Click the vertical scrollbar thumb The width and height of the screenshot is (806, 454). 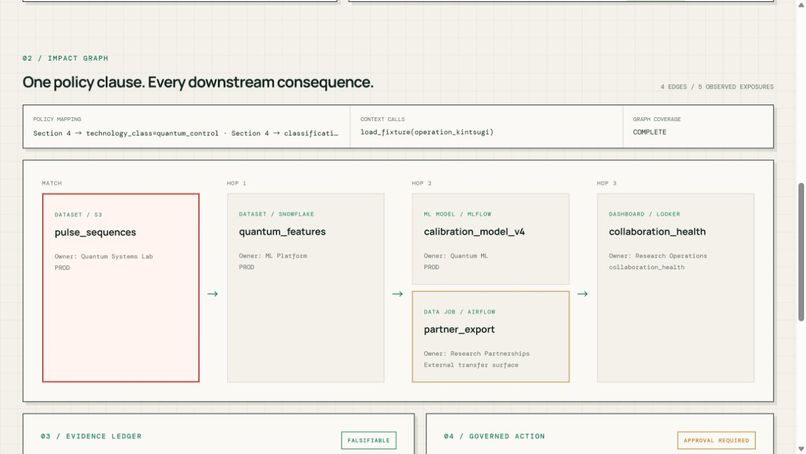(801, 252)
